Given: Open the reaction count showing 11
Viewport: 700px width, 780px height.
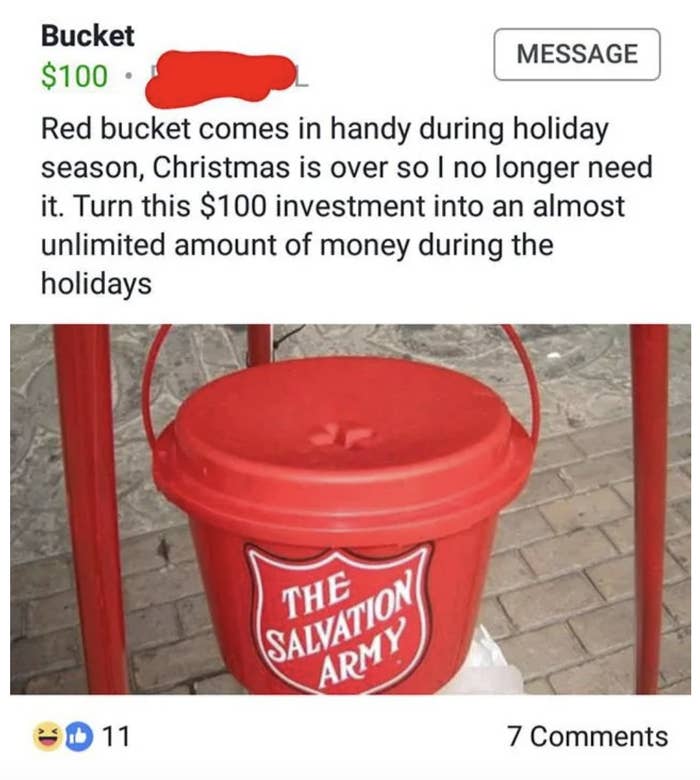Looking at the screenshot, I should click(x=115, y=737).
